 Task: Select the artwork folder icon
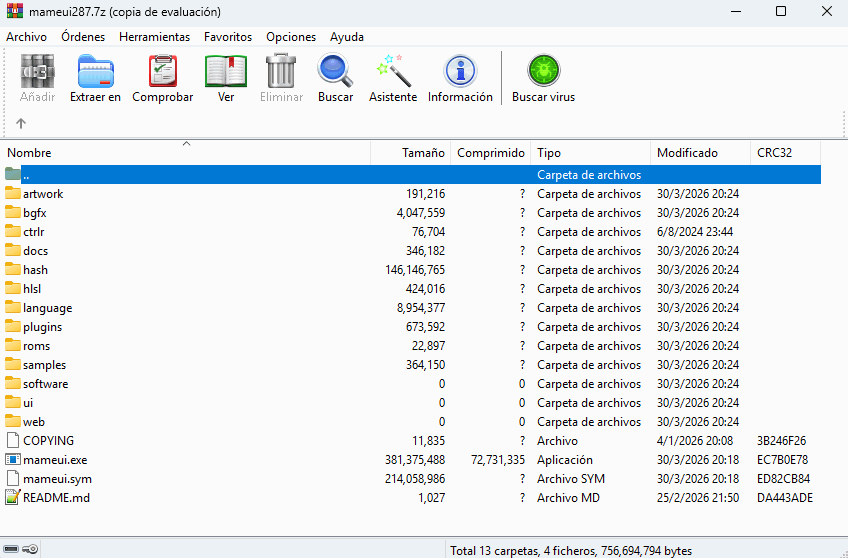click(x=13, y=193)
